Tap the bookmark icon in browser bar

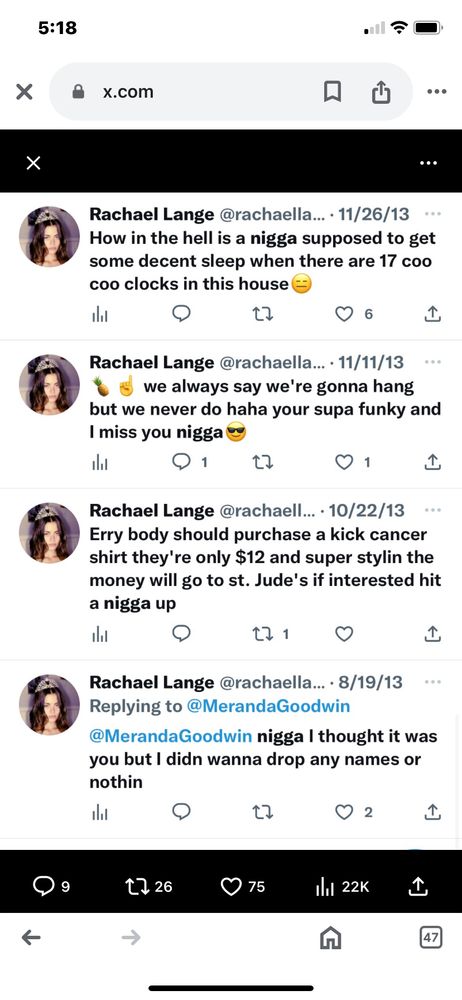[x=332, y=92]
